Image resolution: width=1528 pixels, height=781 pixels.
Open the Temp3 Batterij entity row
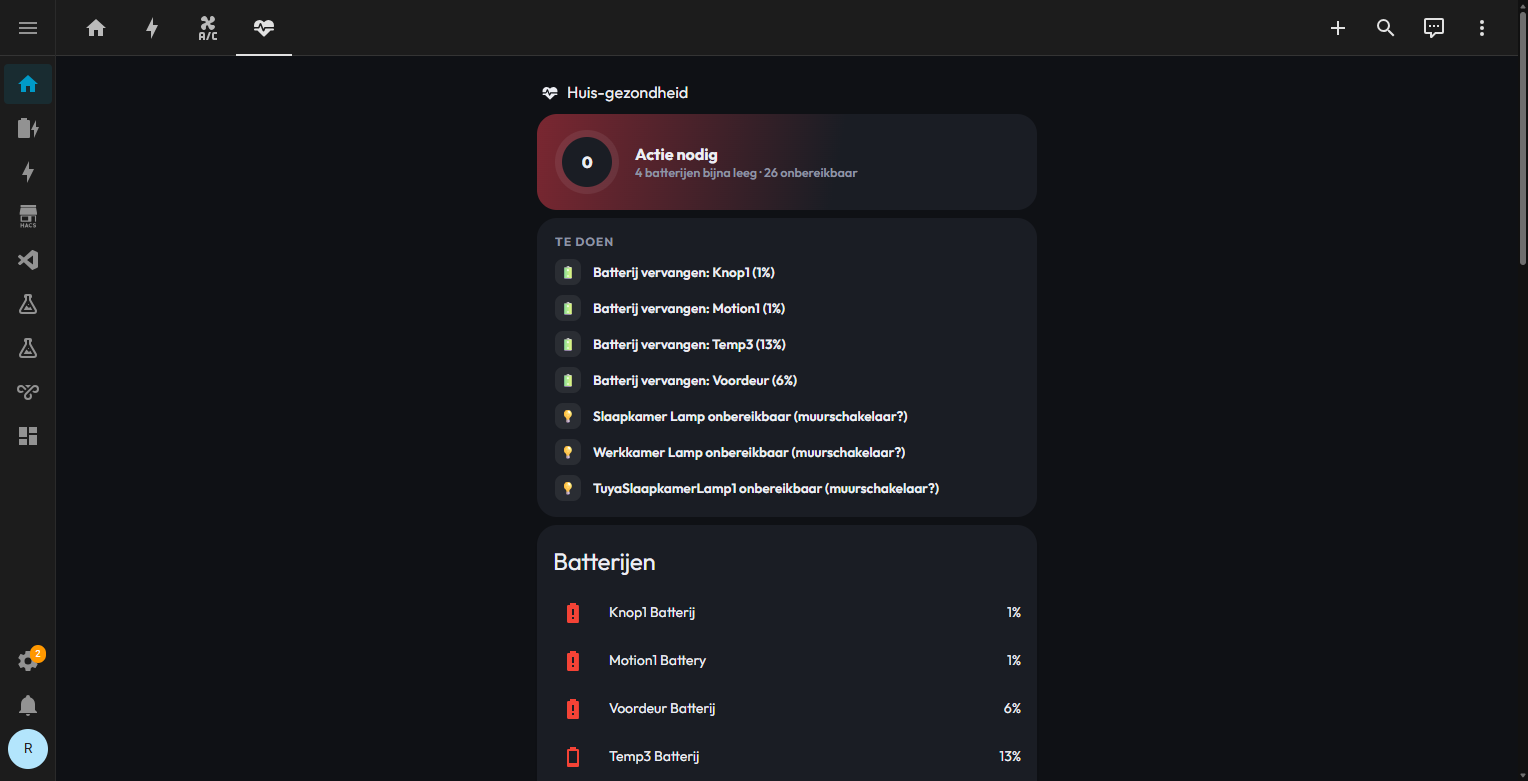coord(787,756)
